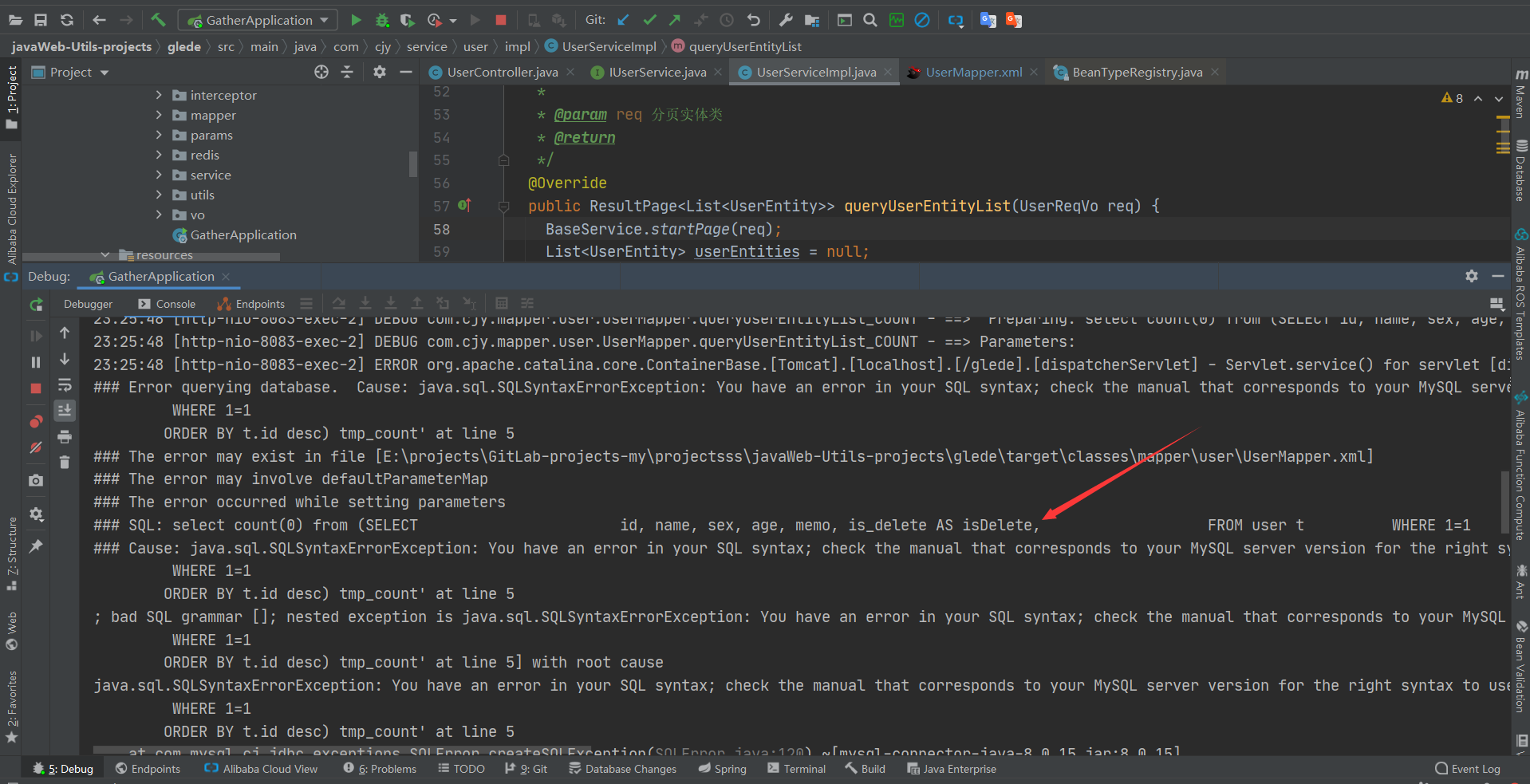The width and height of the screenshot is (1530, 784).
Task: Pin the debug tab
Action: click(x=36, y=546)
